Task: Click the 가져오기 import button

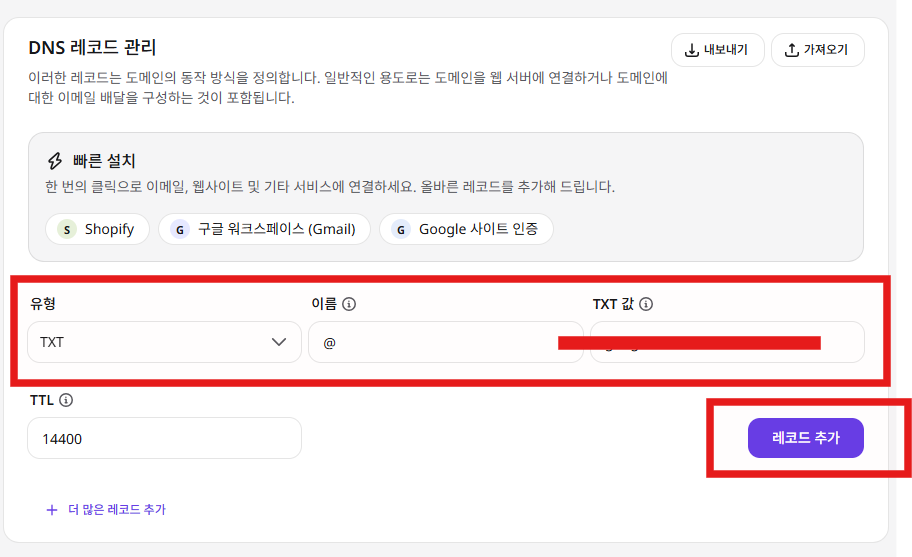Action: 818,50
